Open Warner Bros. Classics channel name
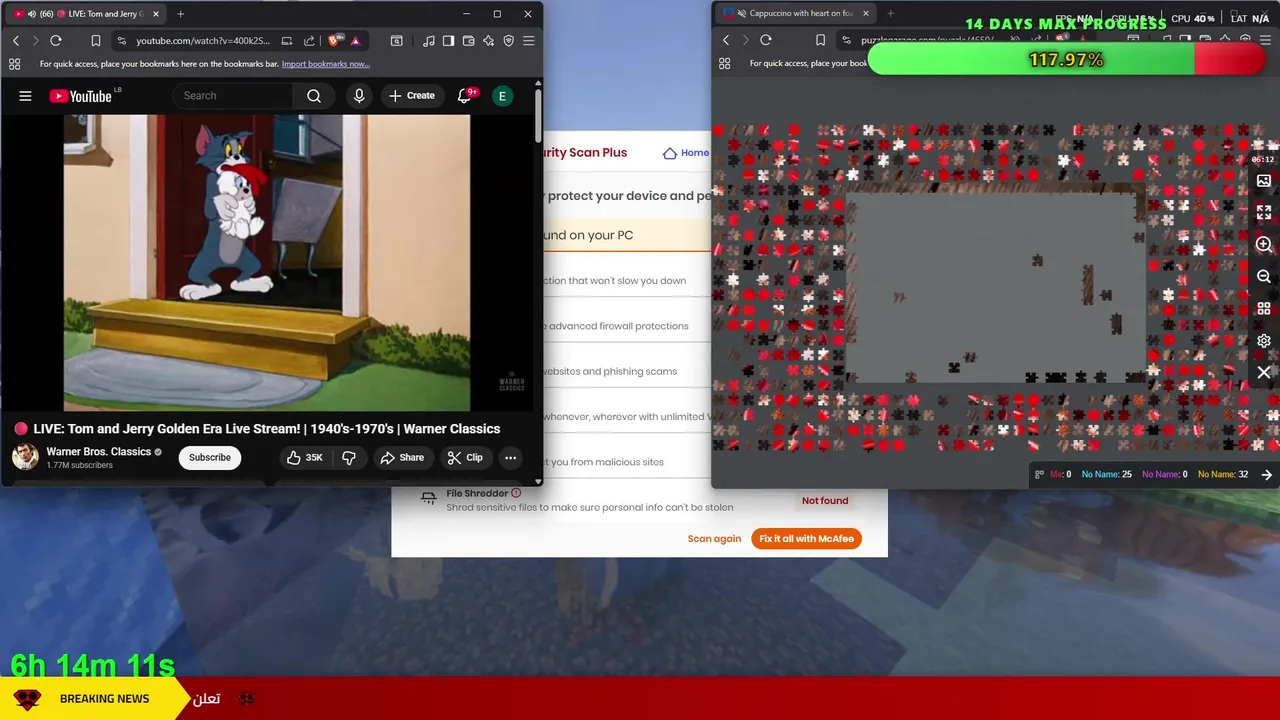The width and height of the screenshot is (1280, 720). click(x=98, y=452)
